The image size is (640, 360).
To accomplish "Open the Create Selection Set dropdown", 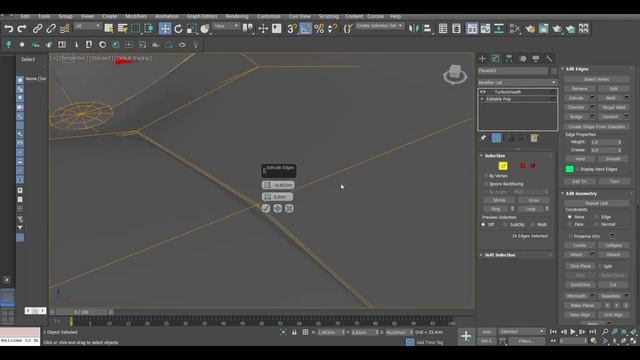I will 379,26.
